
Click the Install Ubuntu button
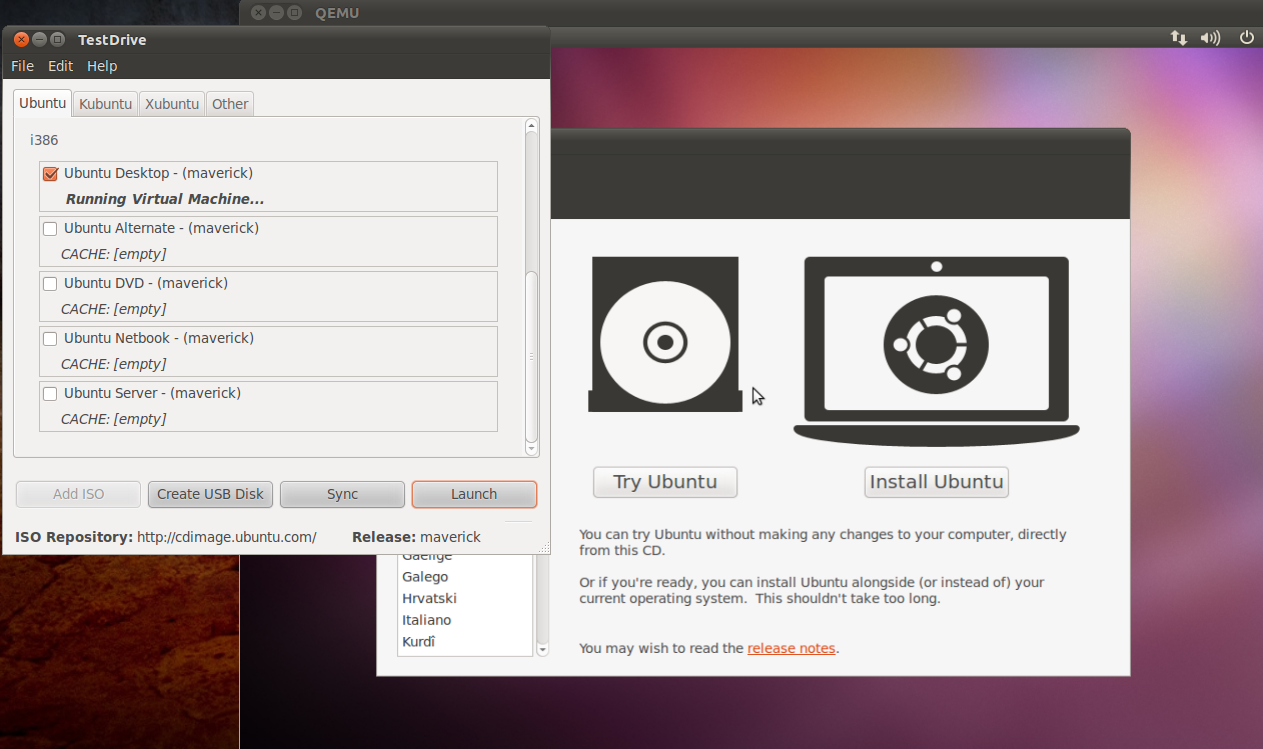936,482
